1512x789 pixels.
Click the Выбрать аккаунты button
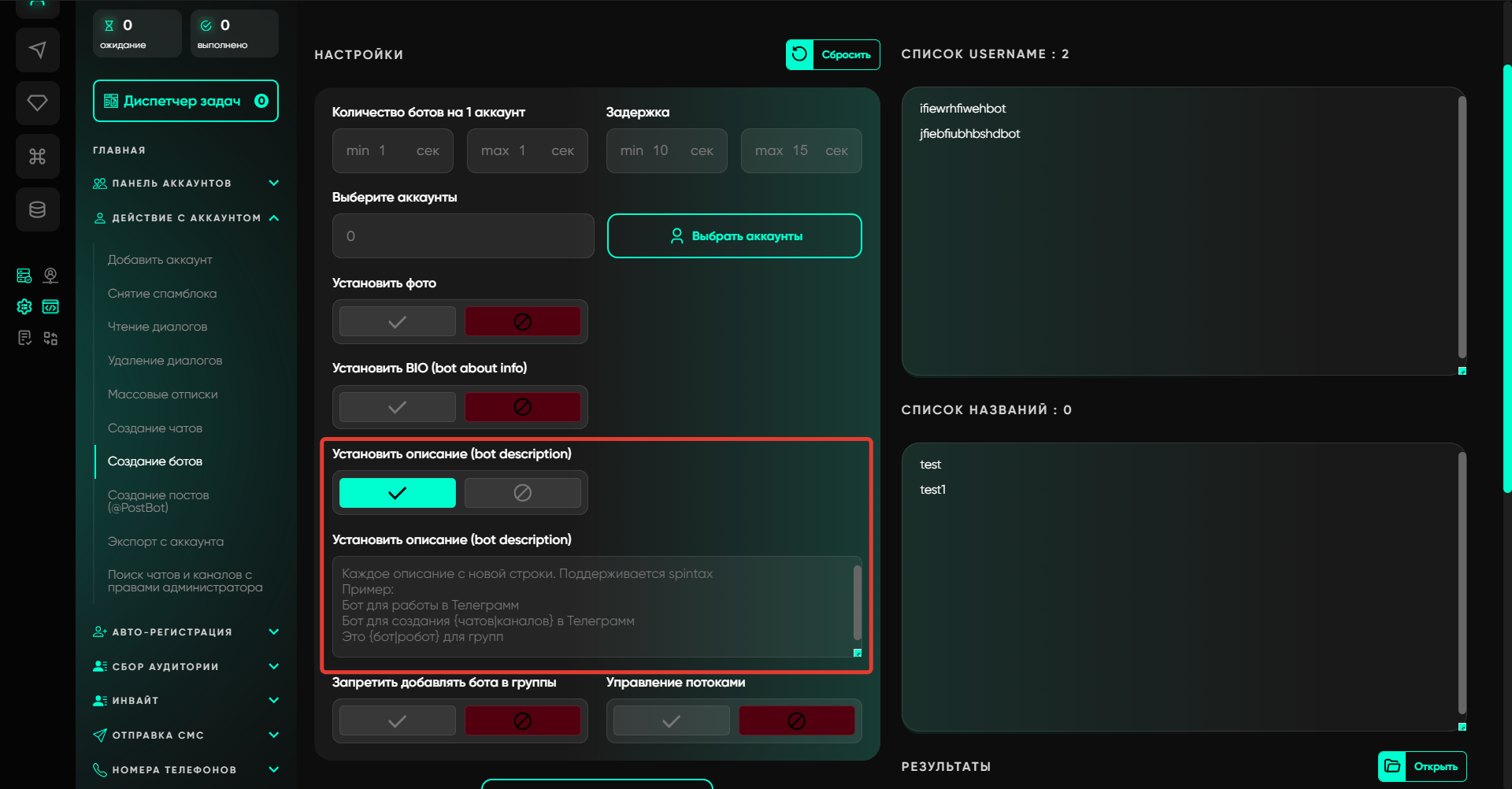click(x=734, y=236)
